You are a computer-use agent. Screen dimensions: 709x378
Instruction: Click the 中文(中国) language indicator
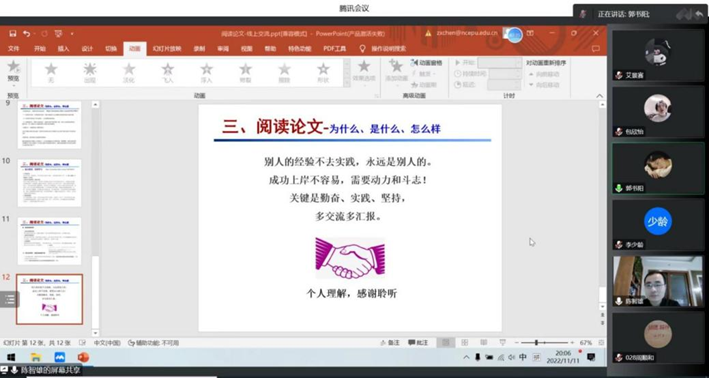click(x=107, y=343)
